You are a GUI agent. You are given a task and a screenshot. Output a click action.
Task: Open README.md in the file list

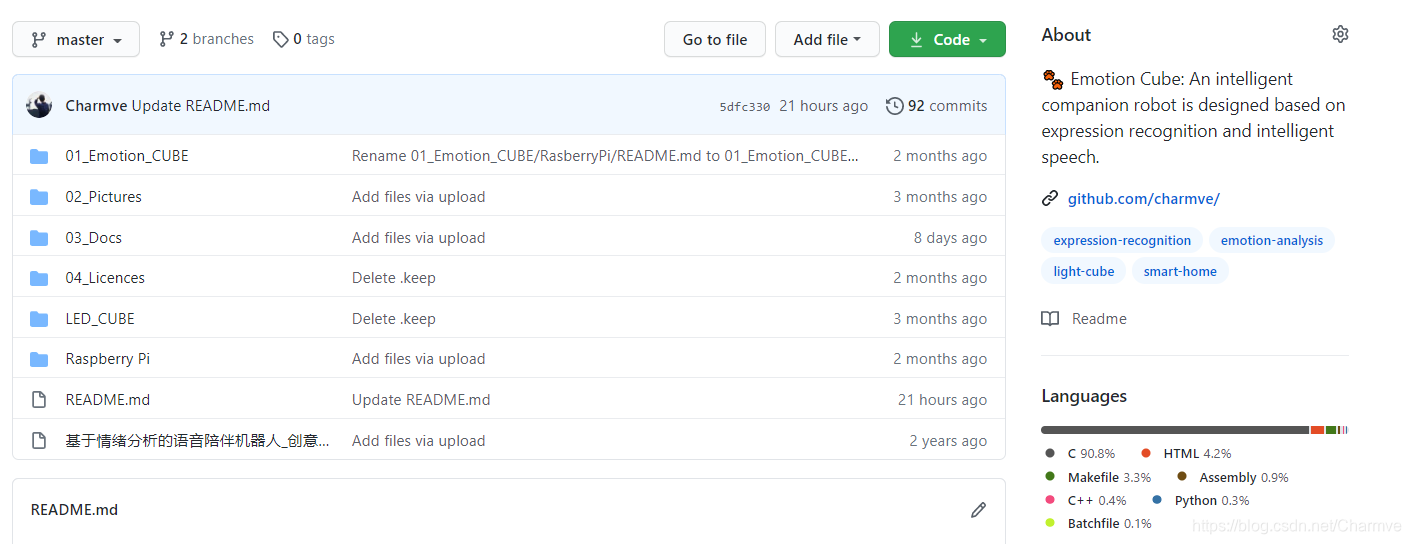click(x=108, y=400)
